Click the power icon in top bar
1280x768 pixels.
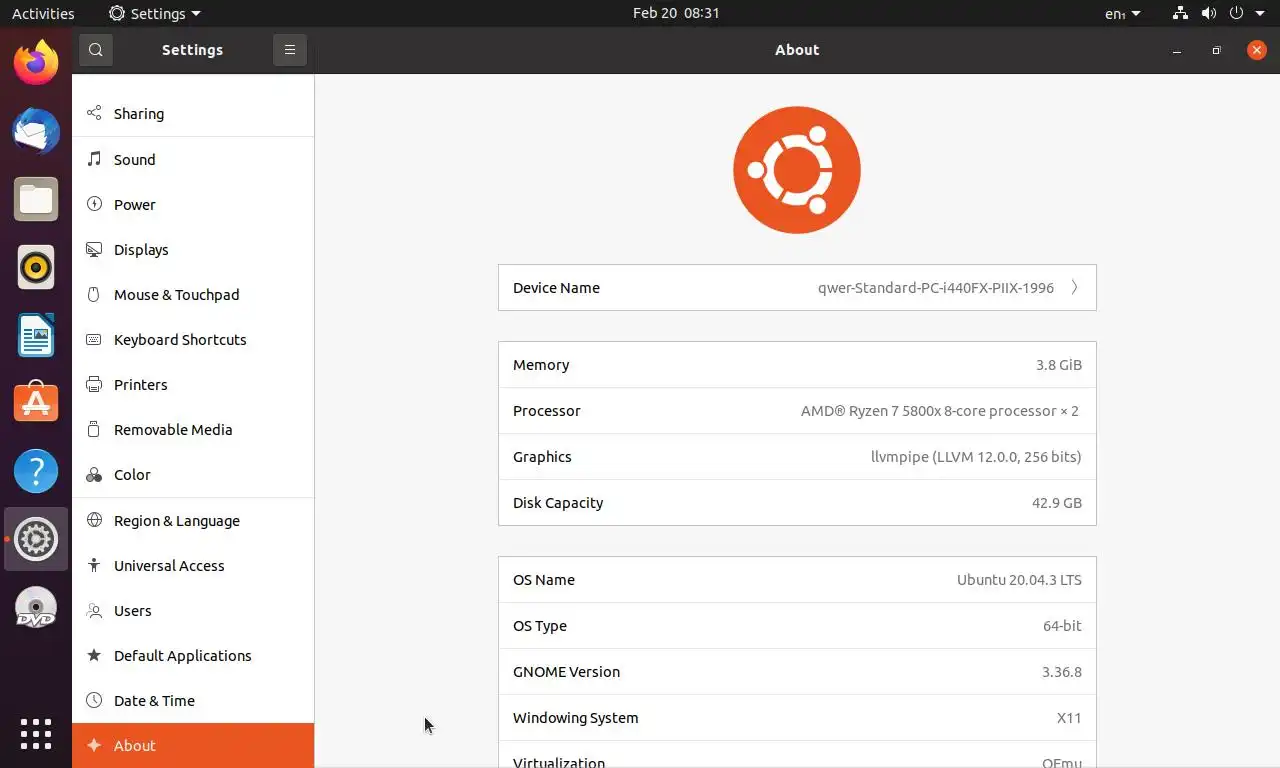coord(1236,13)
